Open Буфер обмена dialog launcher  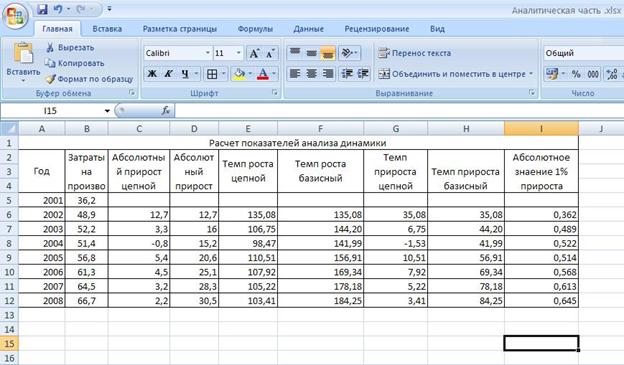pyautogui.click(x=132, y=93)
